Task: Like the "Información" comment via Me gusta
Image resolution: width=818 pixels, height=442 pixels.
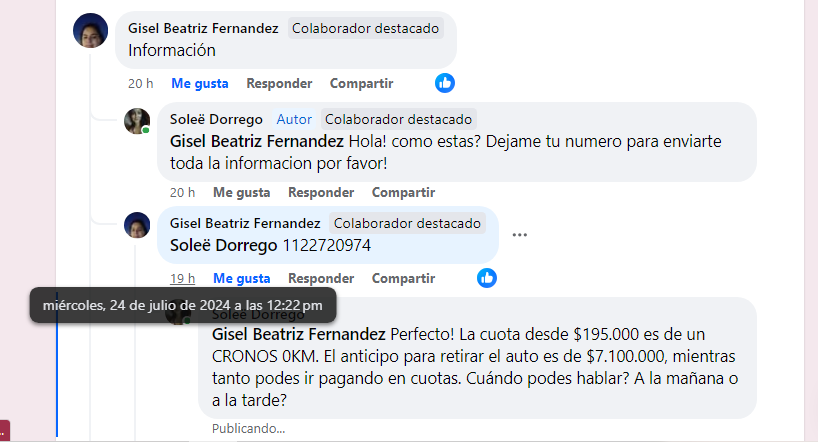Action: 200,84
